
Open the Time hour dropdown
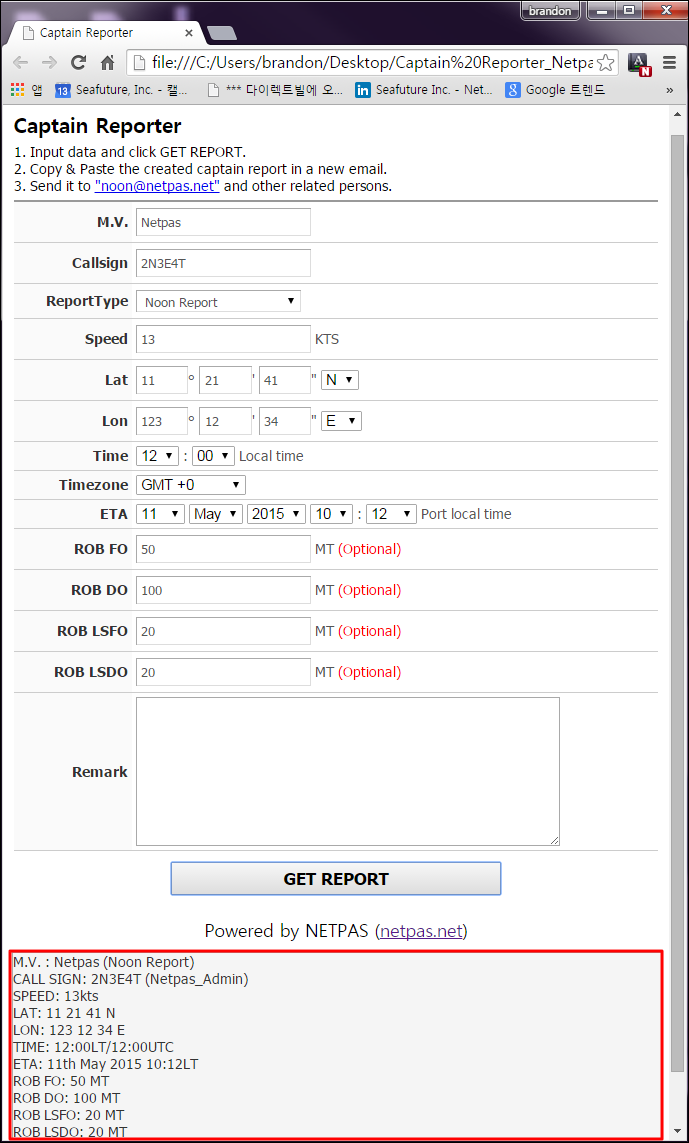point(157,456)
